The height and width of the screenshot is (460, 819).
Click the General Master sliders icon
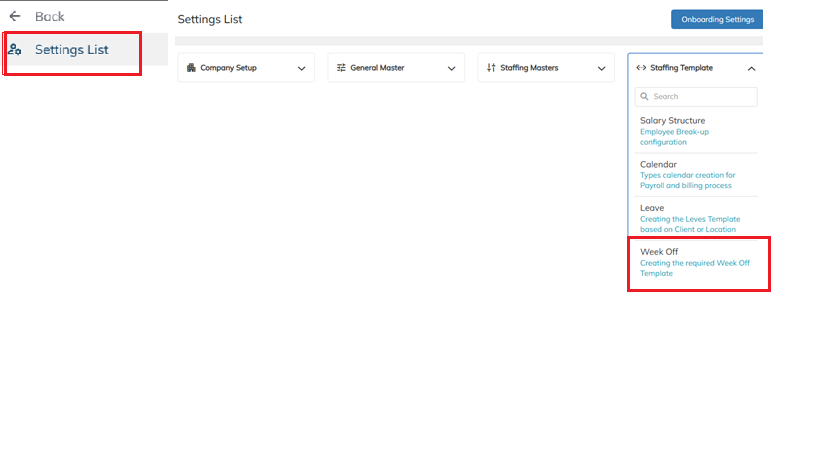point(341,68)
